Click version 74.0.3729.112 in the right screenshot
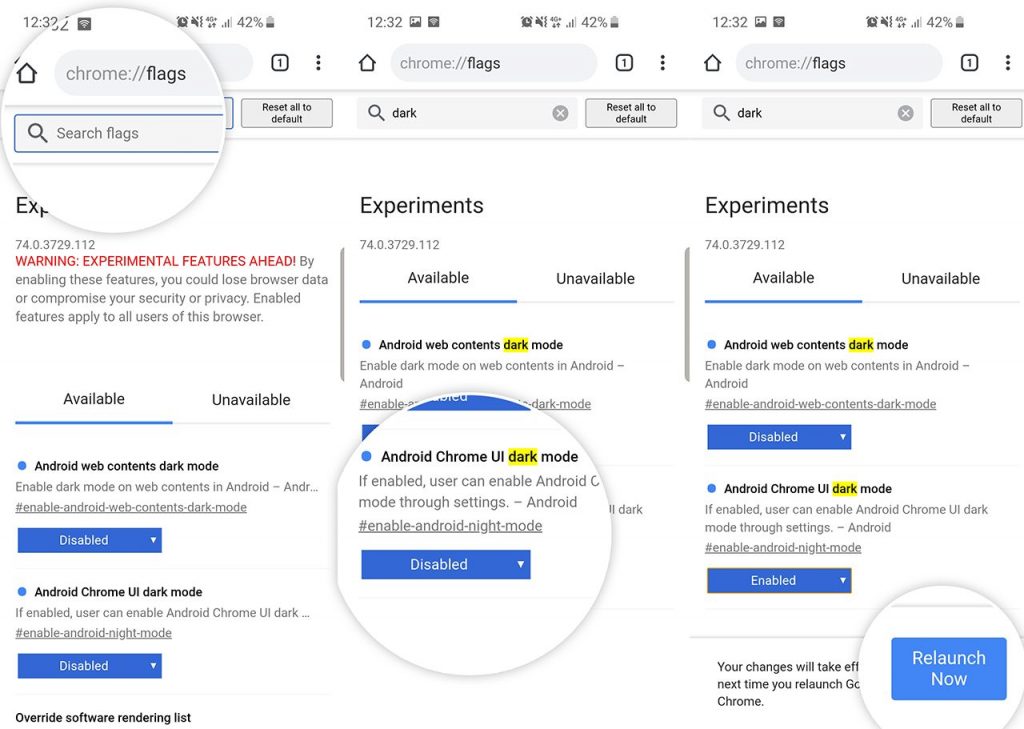 pyautogui.click(x=744, y=245)
